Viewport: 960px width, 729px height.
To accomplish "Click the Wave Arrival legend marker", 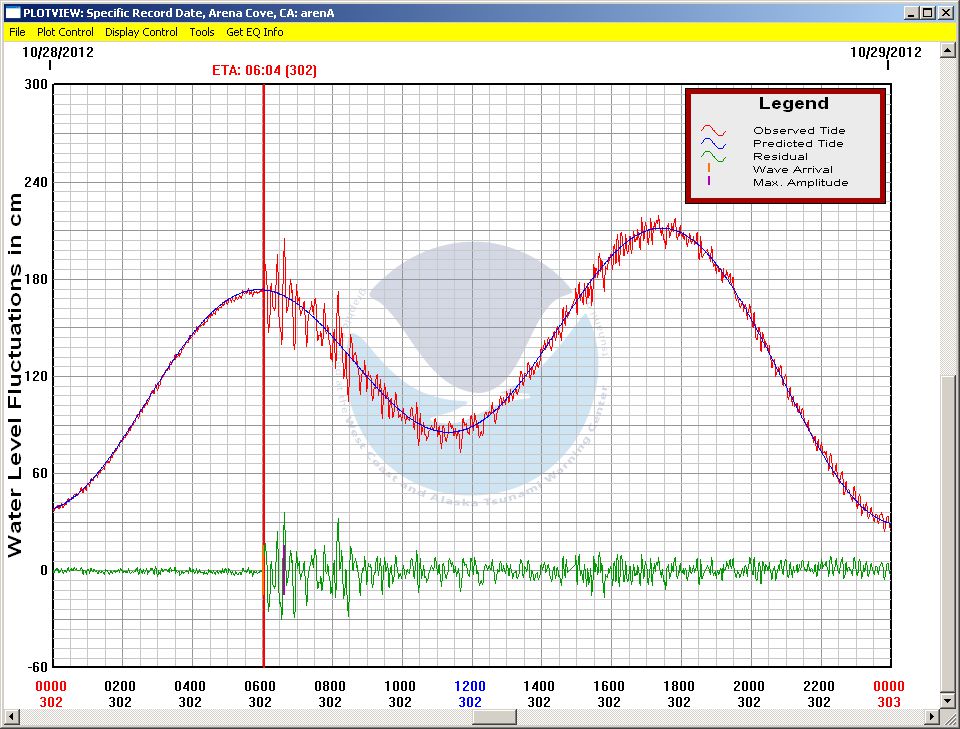I will pos(709,170).
